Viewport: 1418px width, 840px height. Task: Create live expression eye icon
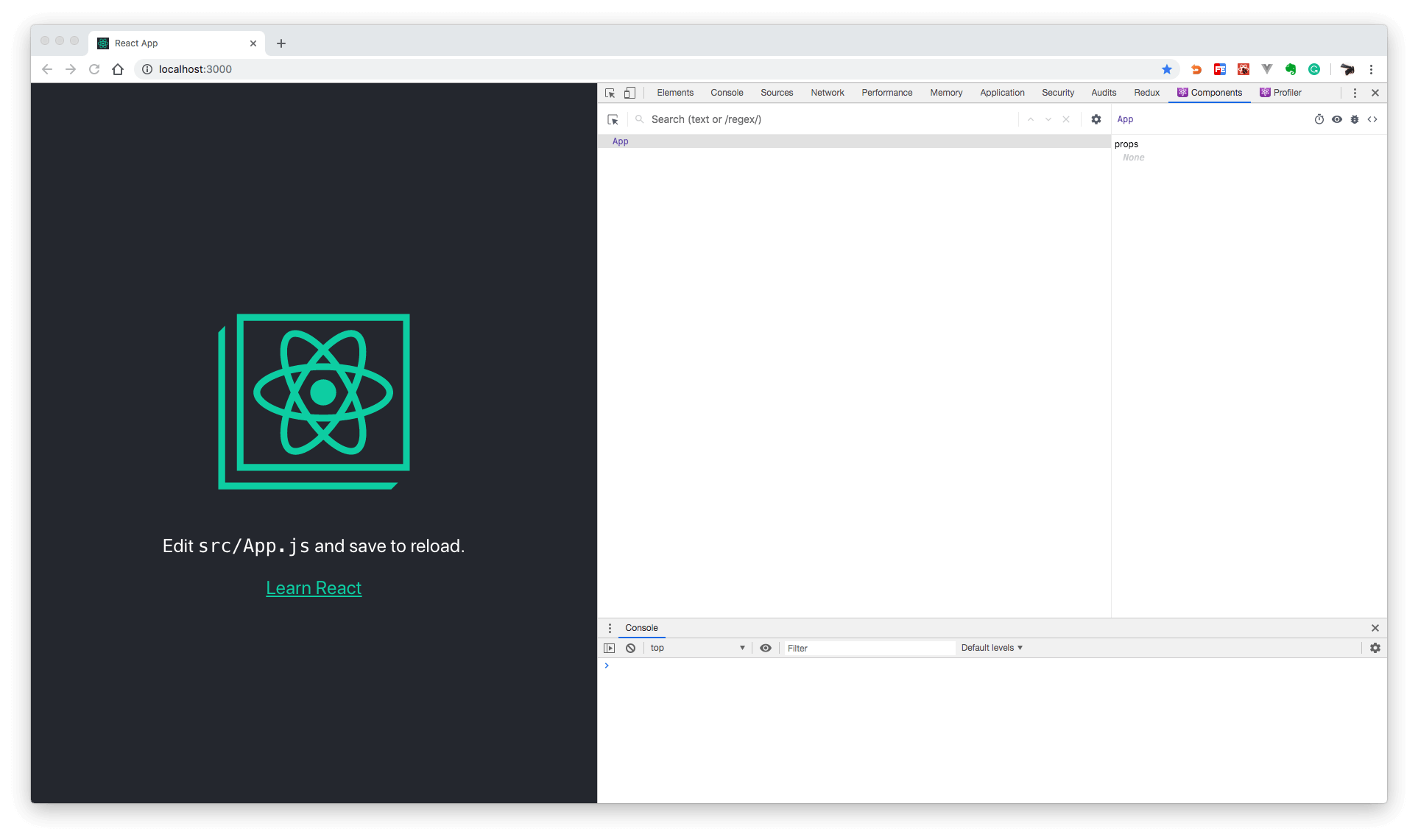[x=766, y=648]
